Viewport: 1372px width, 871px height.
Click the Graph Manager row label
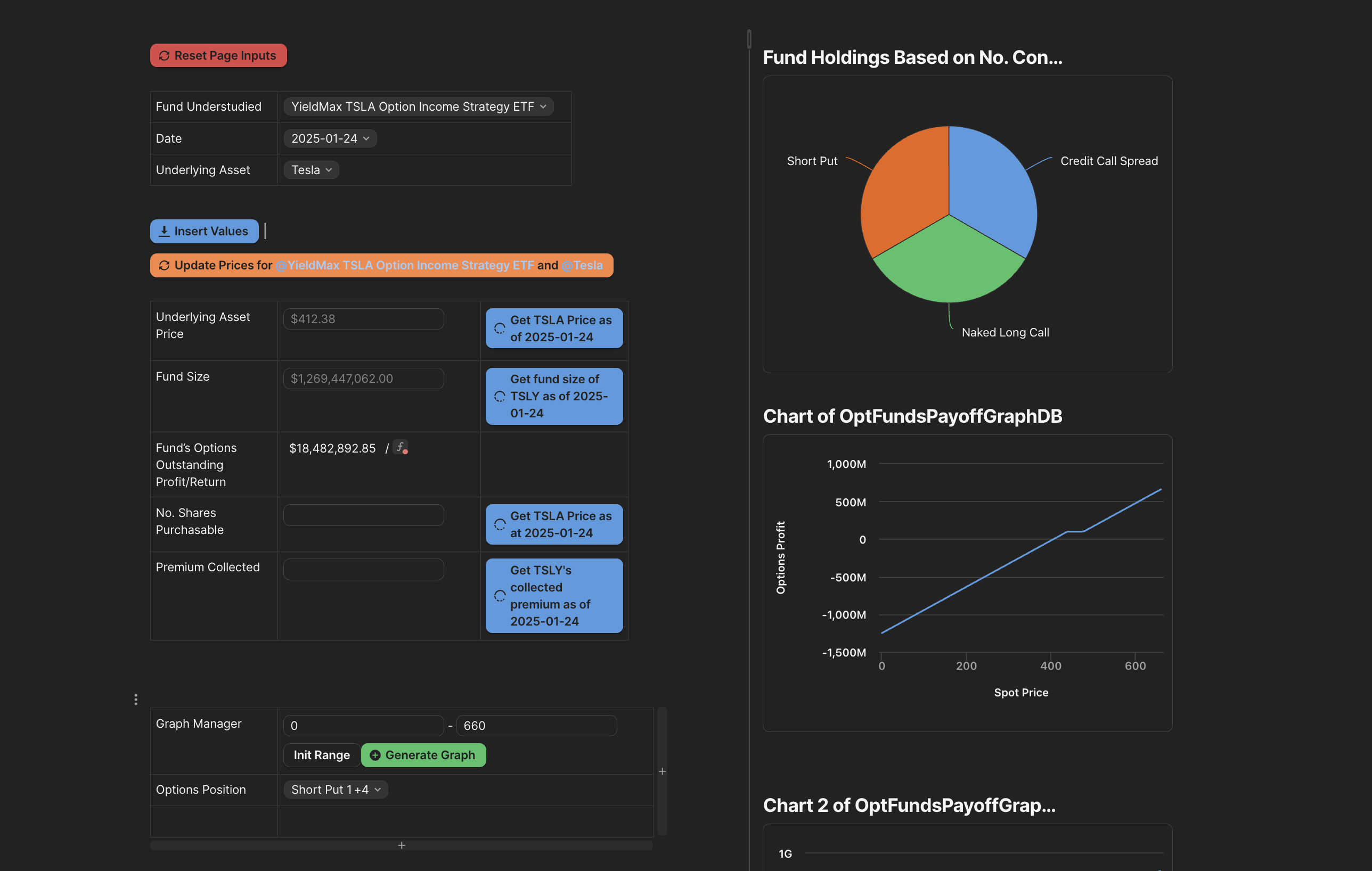click(x=198, y=724)
